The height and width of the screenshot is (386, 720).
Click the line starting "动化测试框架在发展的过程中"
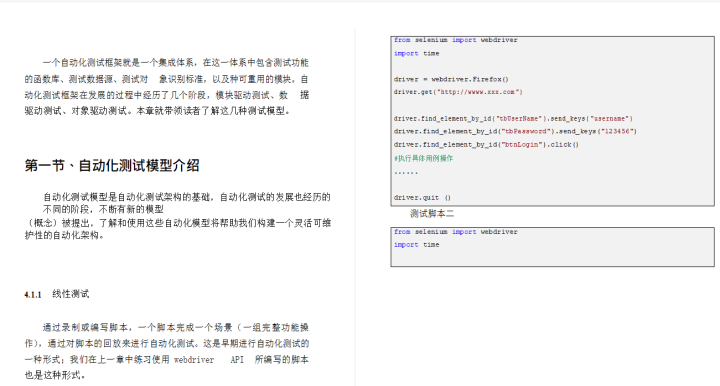[x=166, y=95]
